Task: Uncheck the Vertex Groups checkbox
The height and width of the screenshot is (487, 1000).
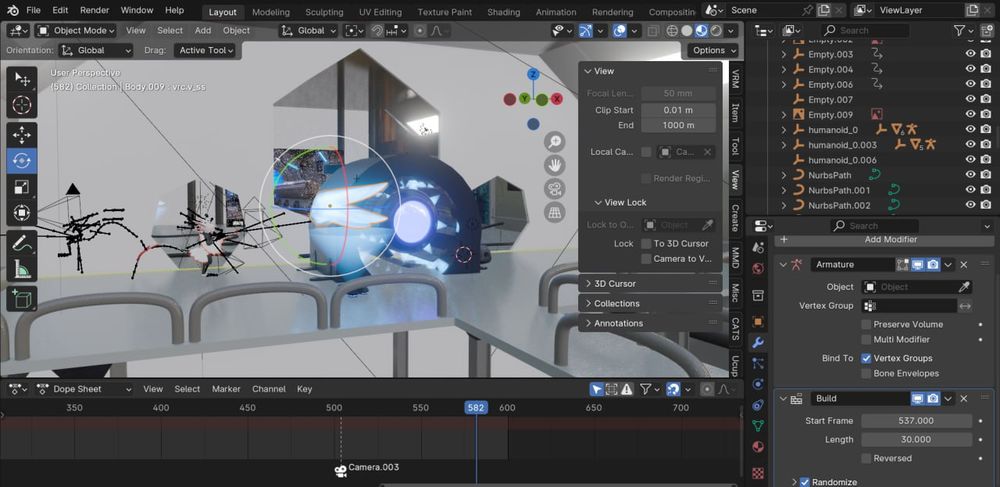Action: coord(866,358)
